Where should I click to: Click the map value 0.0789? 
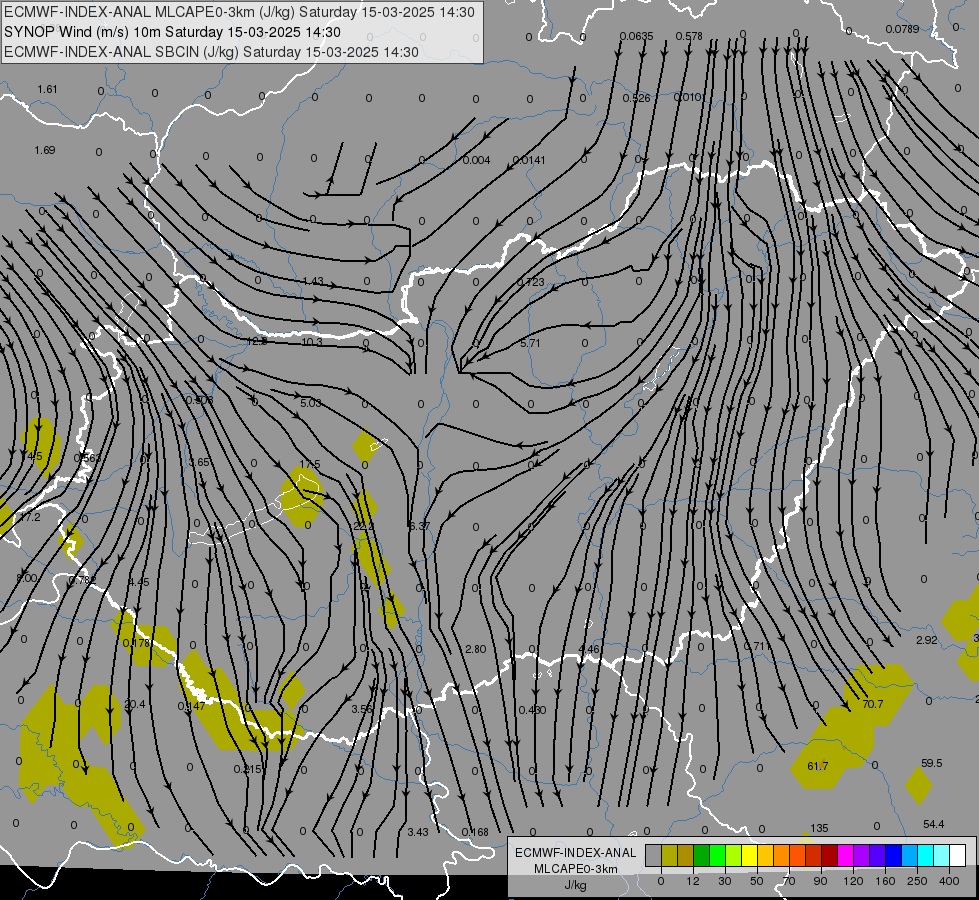[x=902, y=29]
